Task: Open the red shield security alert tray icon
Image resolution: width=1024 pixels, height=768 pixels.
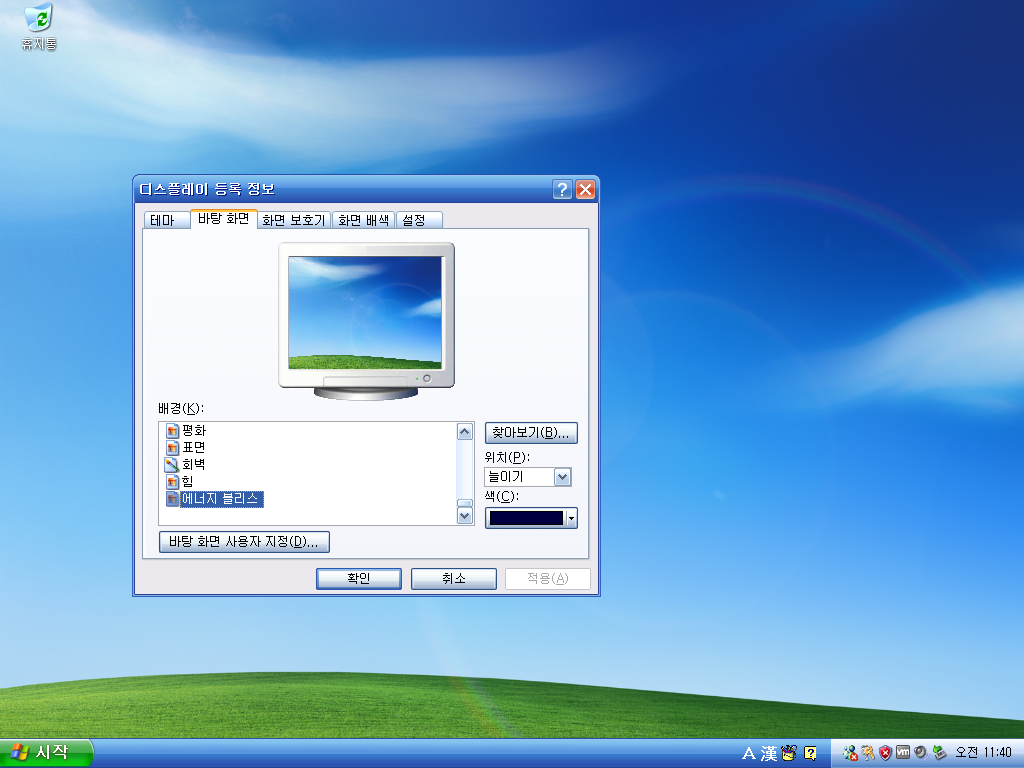Action: click(886, 753)
